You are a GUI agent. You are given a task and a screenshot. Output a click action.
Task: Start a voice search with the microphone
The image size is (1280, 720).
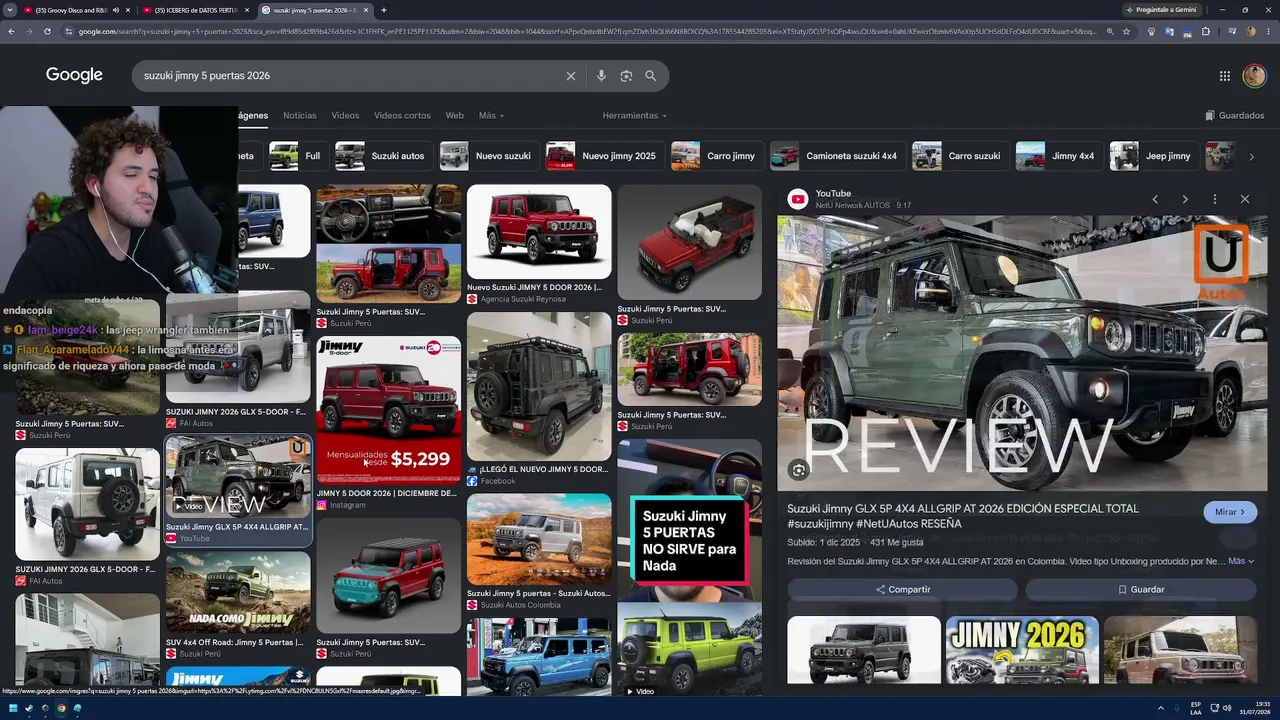[601, 76]
